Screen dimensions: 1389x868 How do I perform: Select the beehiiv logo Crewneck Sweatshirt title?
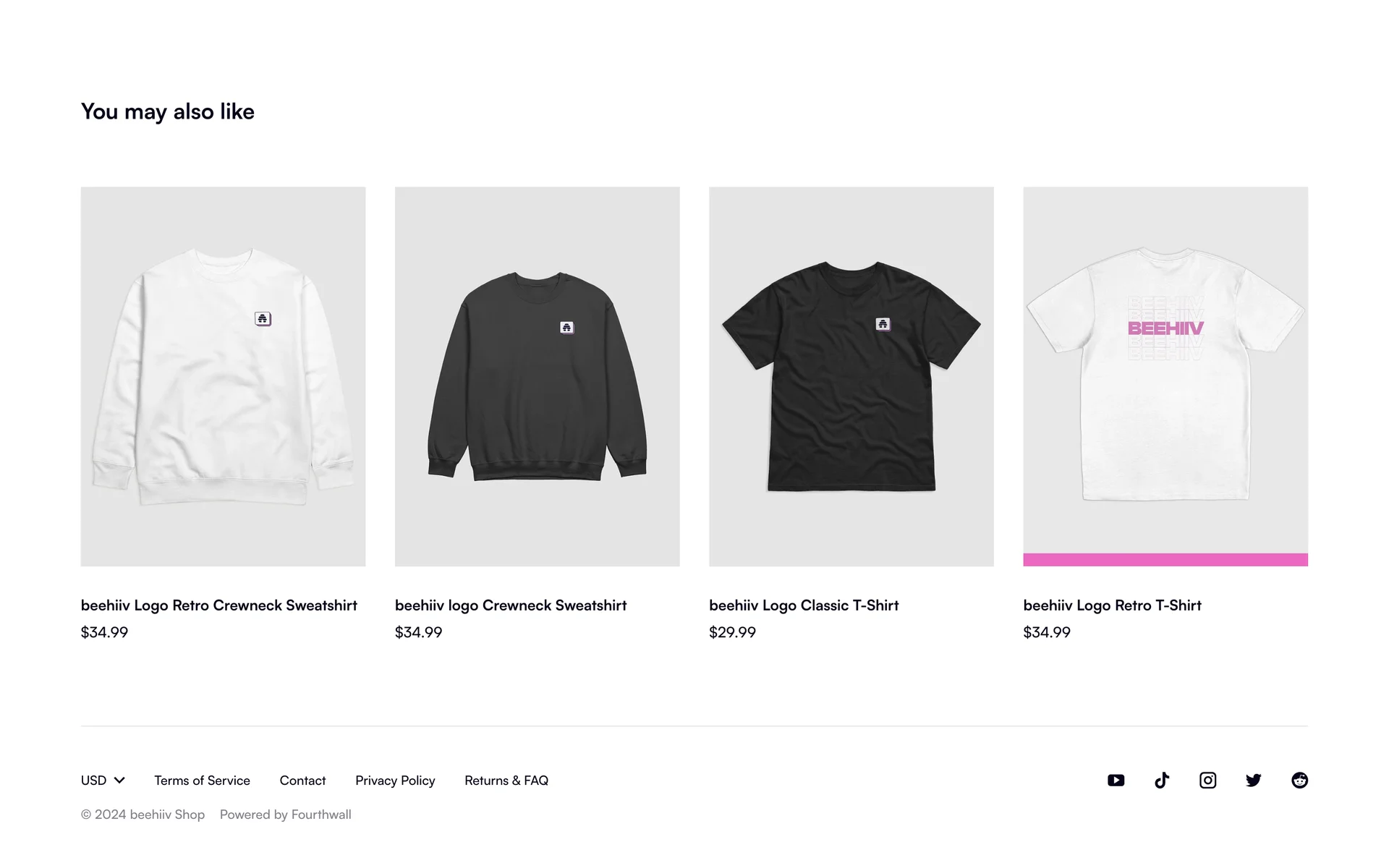click(511, 605)
